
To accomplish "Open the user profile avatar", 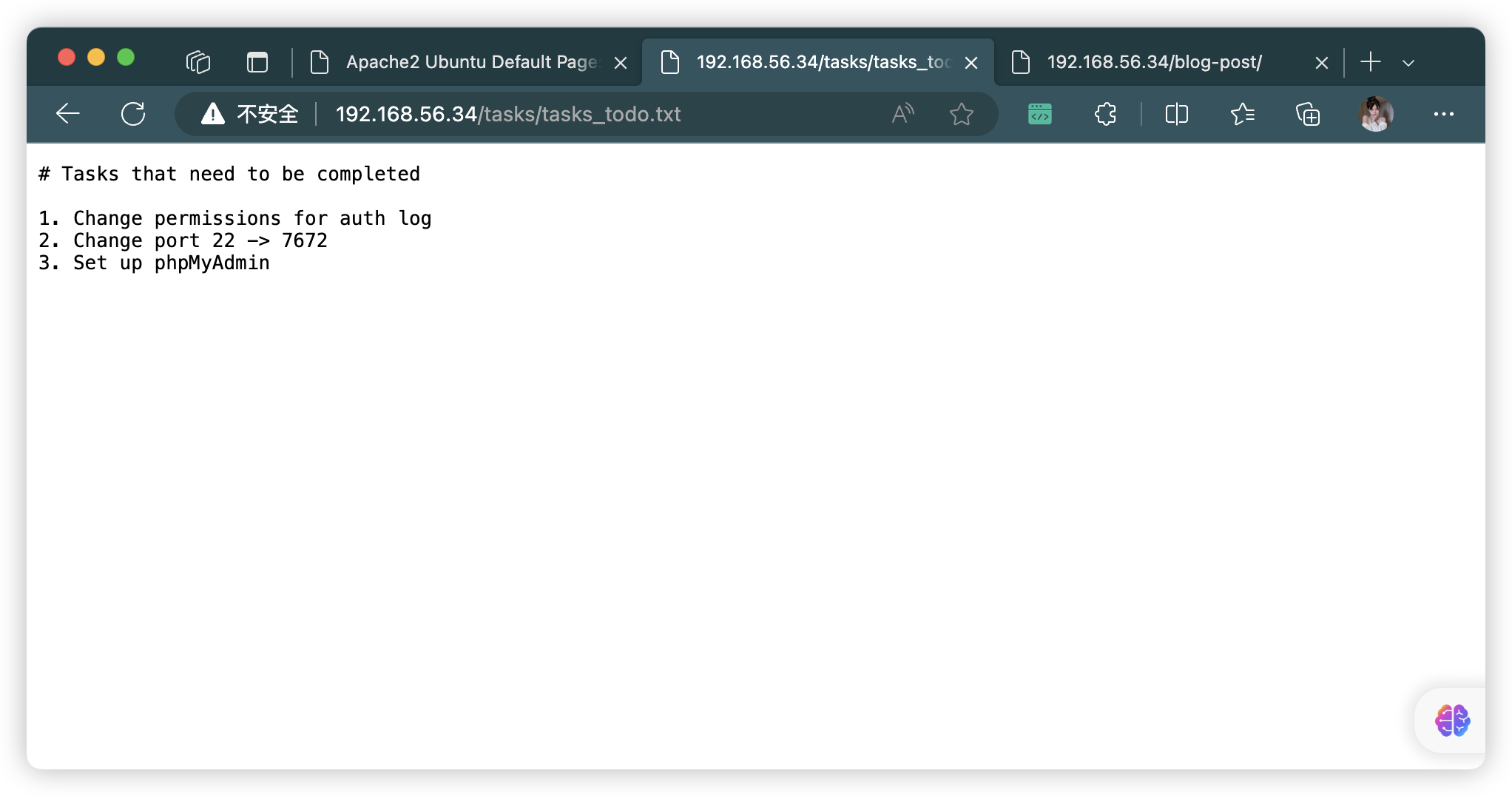I will (x=1375, y=114).
